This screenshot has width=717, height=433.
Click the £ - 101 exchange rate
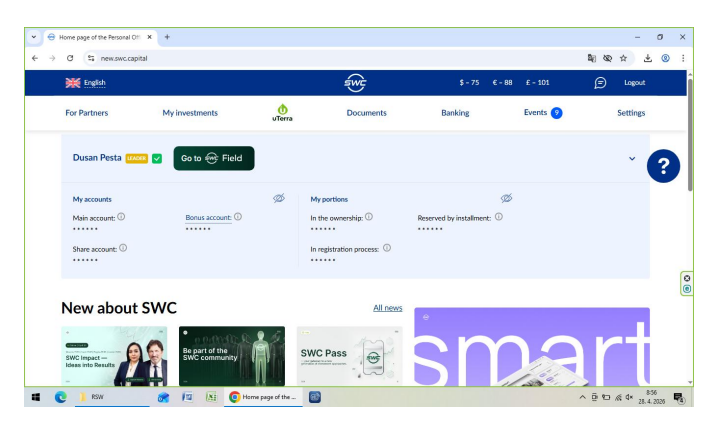click(x=537, y=83)
